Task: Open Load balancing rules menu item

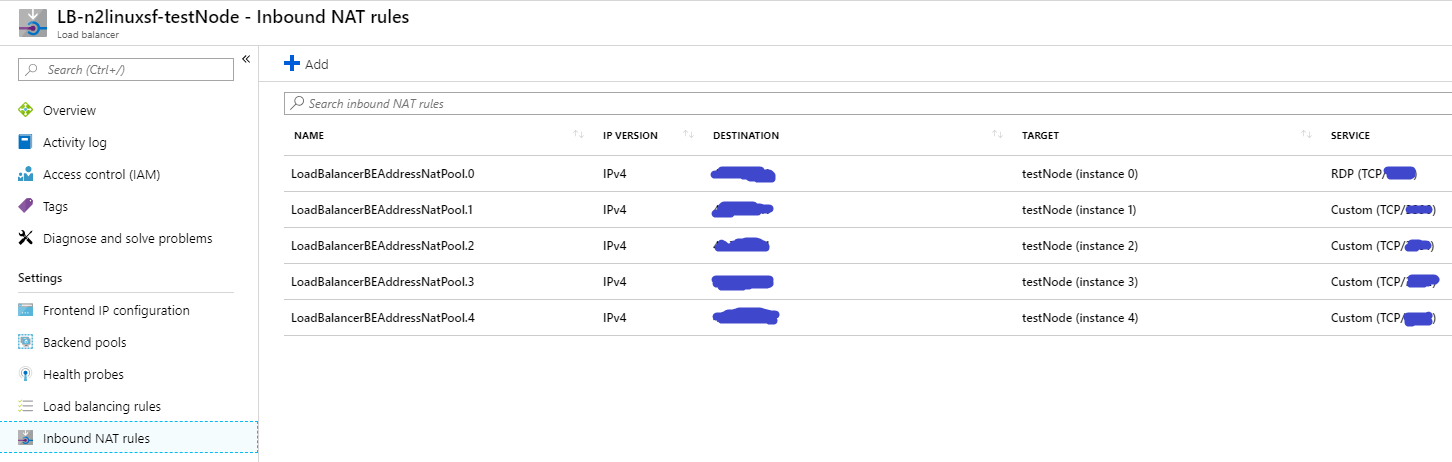Action: (101, 406)
